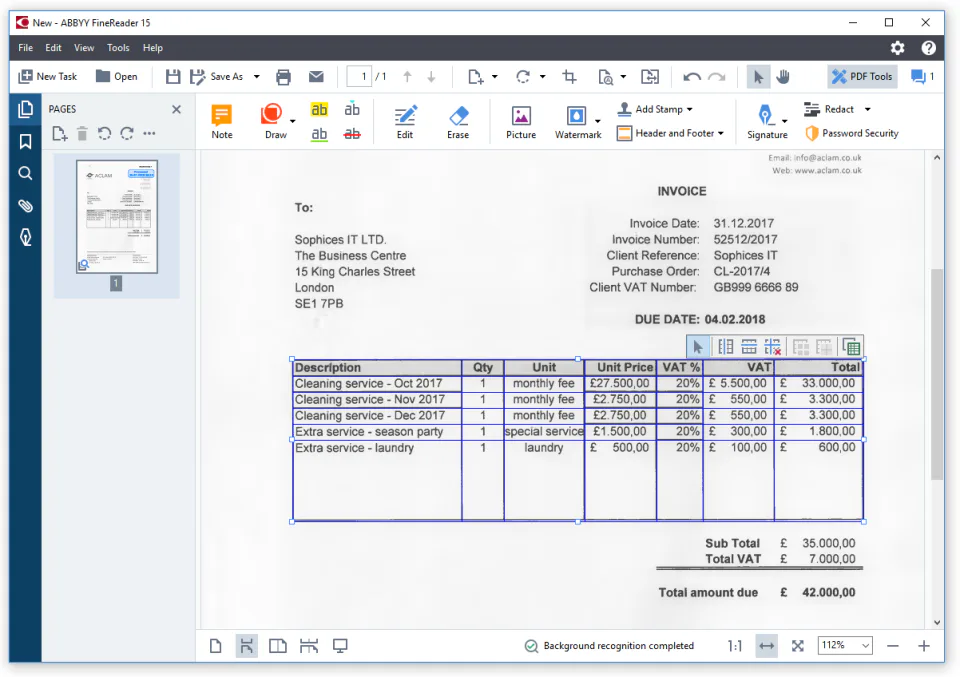This screenshot has height=677, width=960.
Task: Select the page 1 thumbnail
Action: pyautogui.click(x=116, y=217)
